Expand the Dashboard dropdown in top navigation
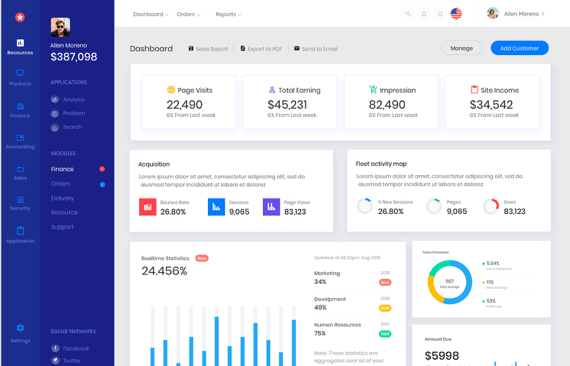 coord(151,14)
